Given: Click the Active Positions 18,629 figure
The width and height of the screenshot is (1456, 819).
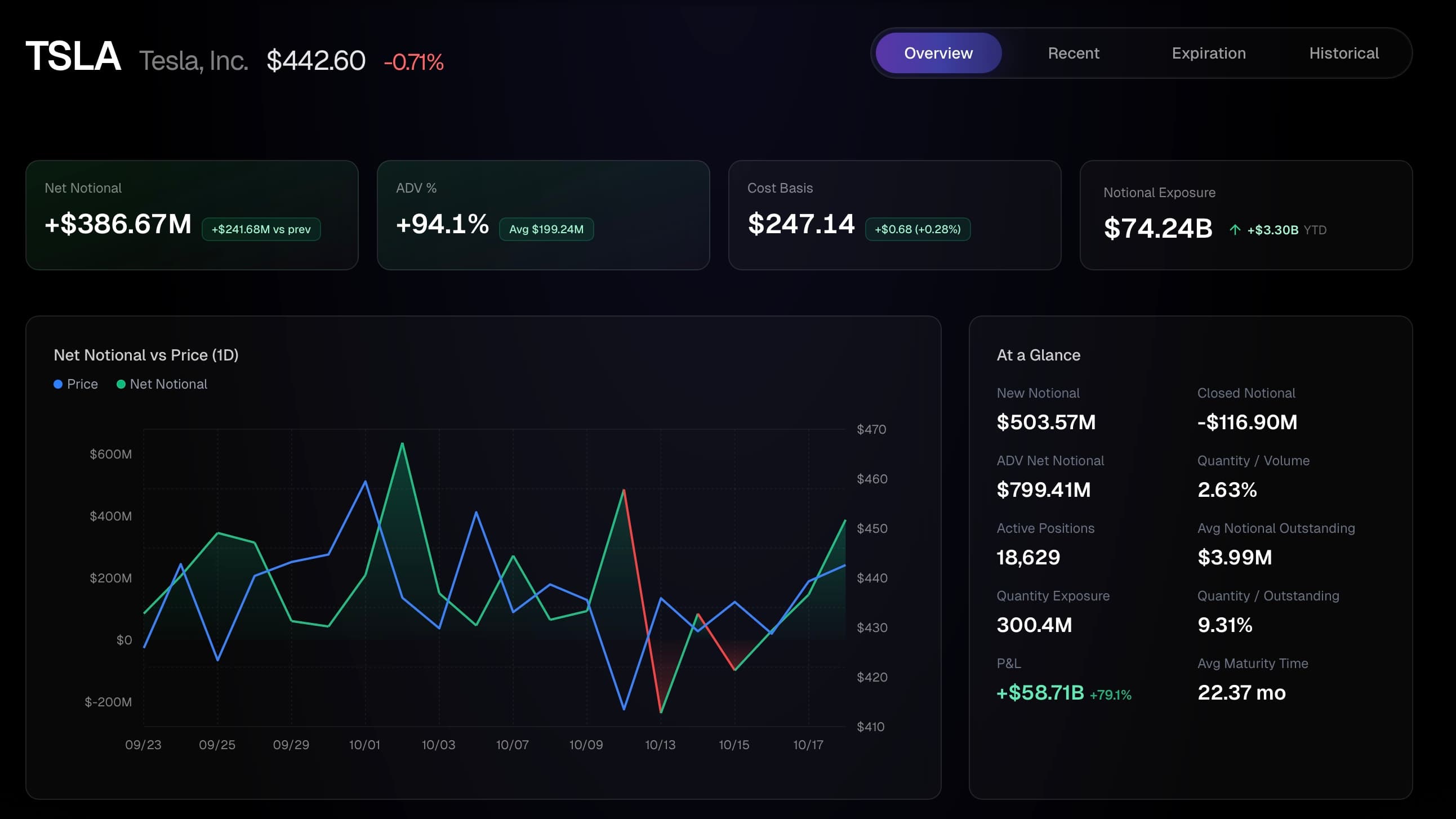Looking at the screenshot, I should 1028,558.
